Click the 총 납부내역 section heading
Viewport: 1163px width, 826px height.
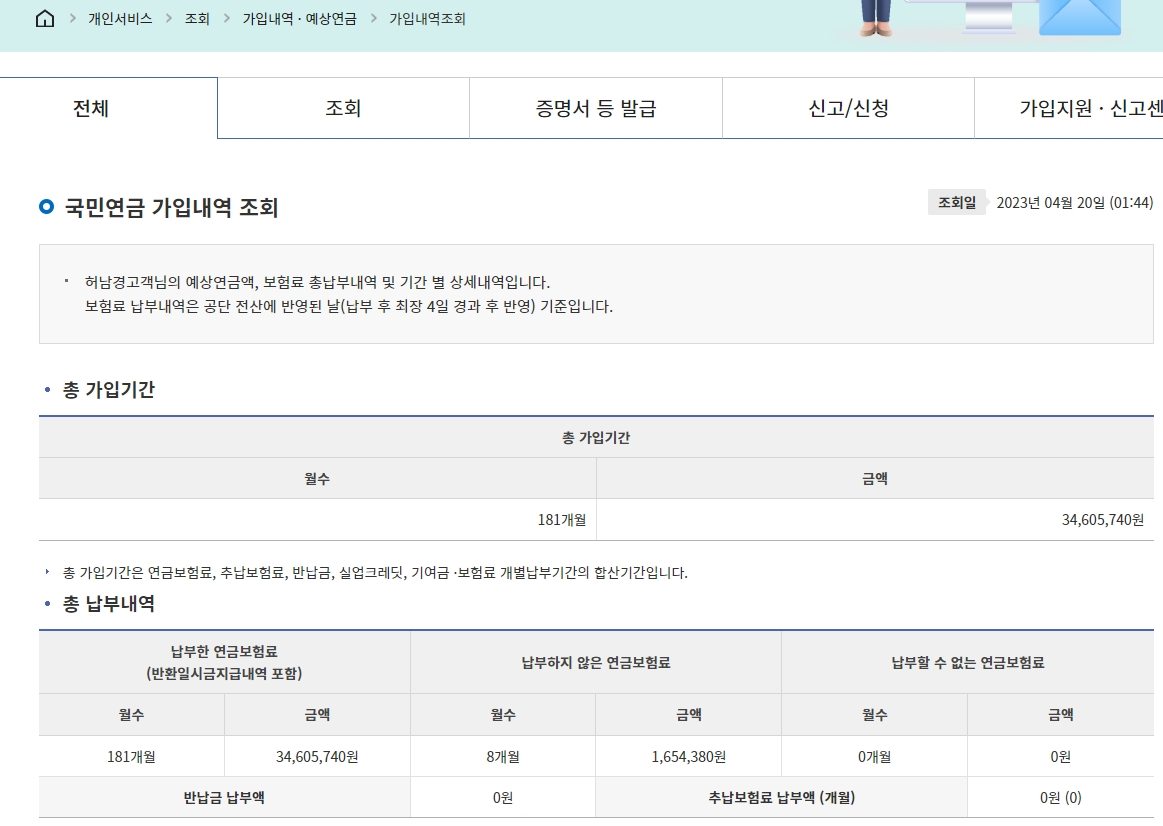(x=108, y=604)
